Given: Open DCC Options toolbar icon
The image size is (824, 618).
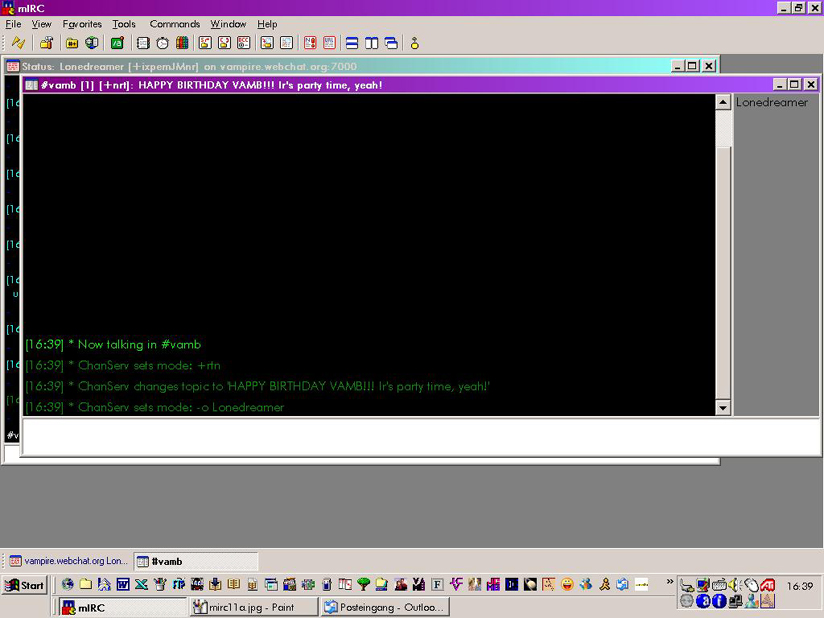Looking at the screenshot, I should point(243,43).
